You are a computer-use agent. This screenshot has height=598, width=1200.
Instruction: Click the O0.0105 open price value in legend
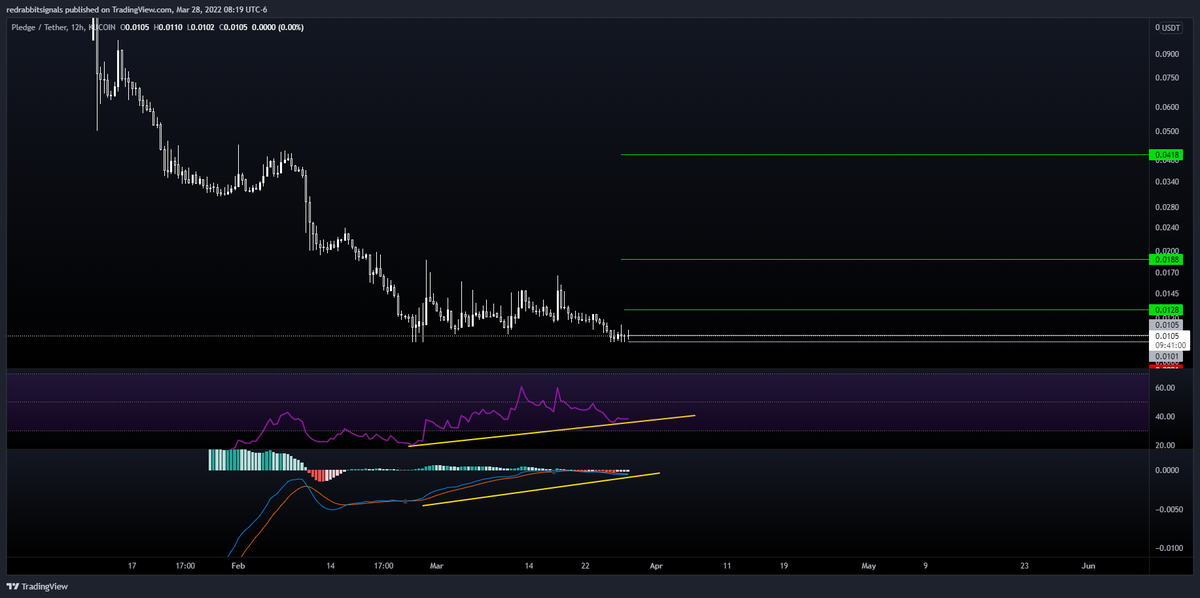(136, 27)
